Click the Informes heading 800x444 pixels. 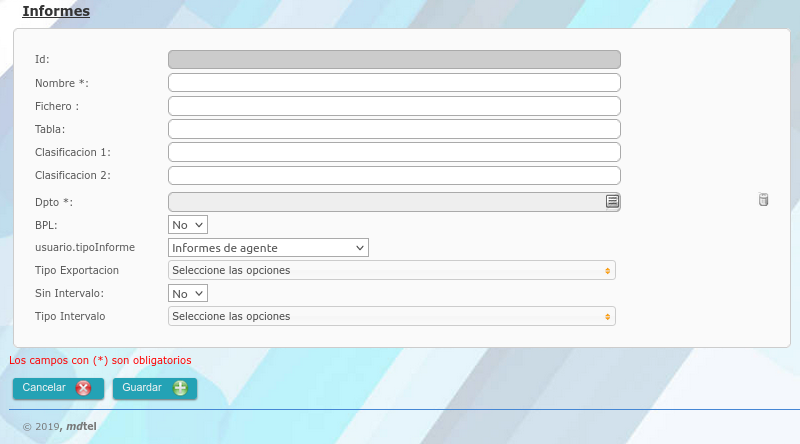click(56, 11)
